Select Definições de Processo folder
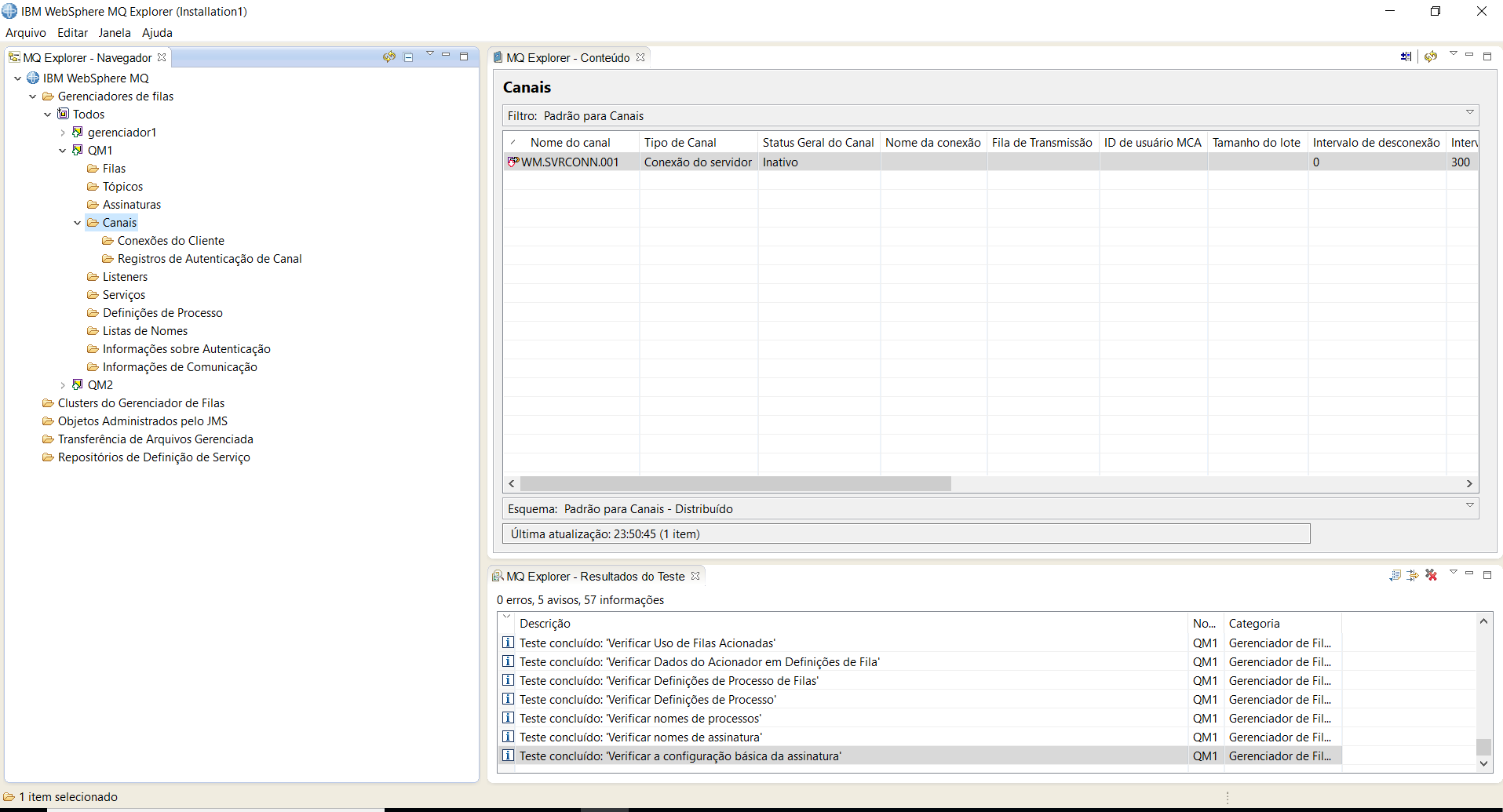This screenshot has height=812, width=1503. [x=162, y=313]
